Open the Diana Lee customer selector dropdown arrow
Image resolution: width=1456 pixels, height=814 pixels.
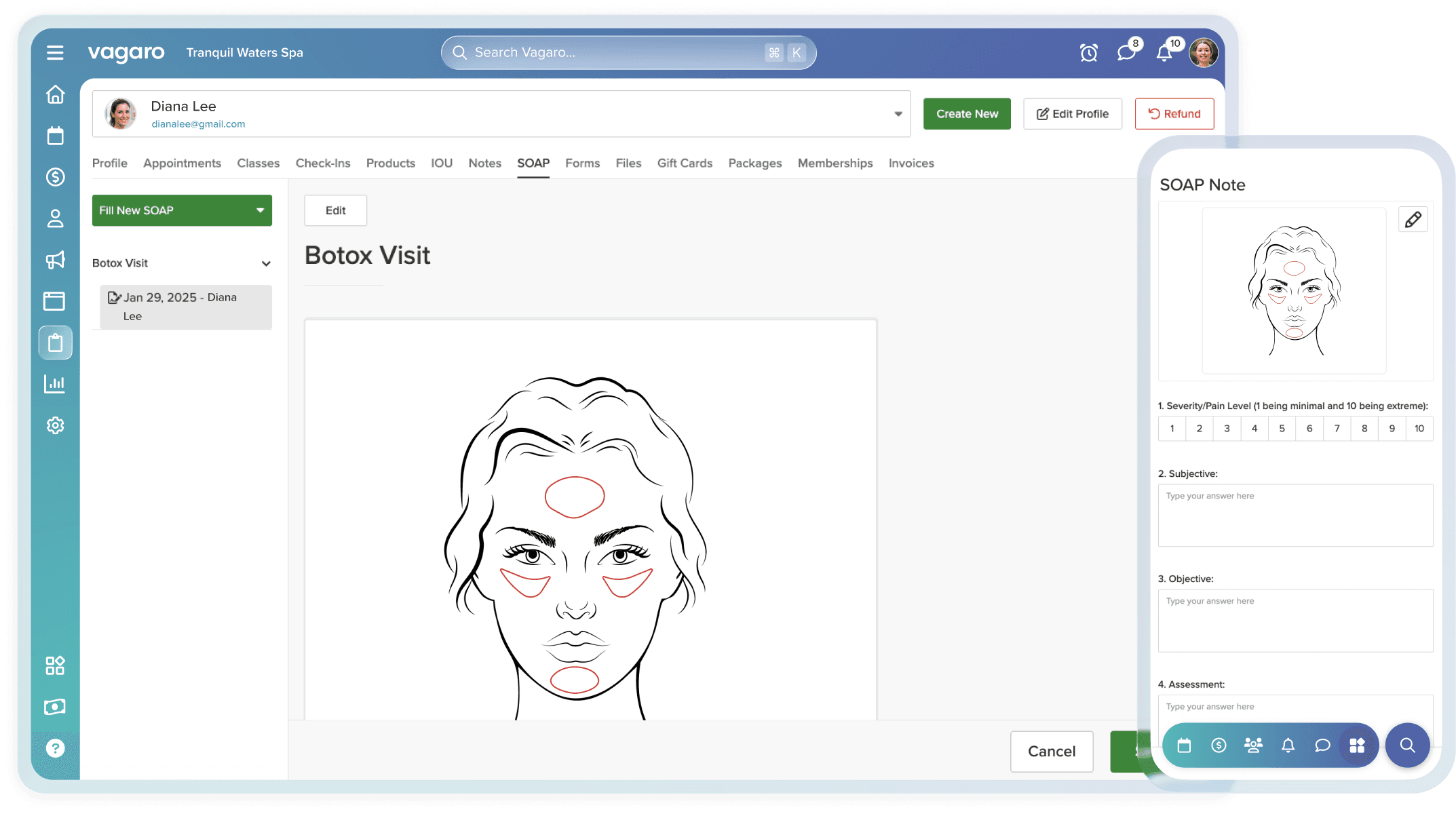coord(898,114)
